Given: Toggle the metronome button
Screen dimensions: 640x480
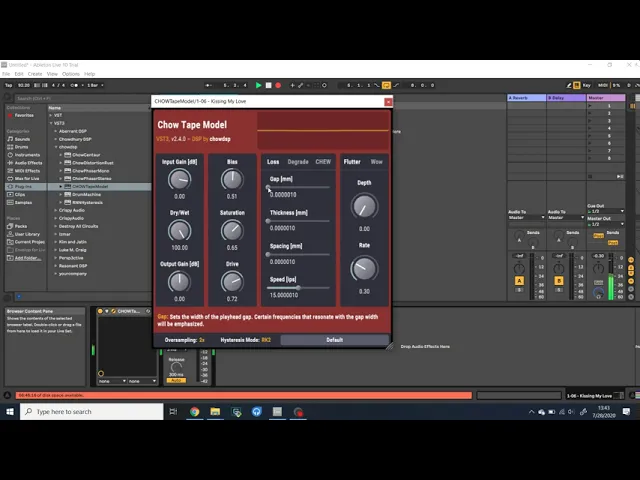Looking at the screenshot, I should coord(75,85).
